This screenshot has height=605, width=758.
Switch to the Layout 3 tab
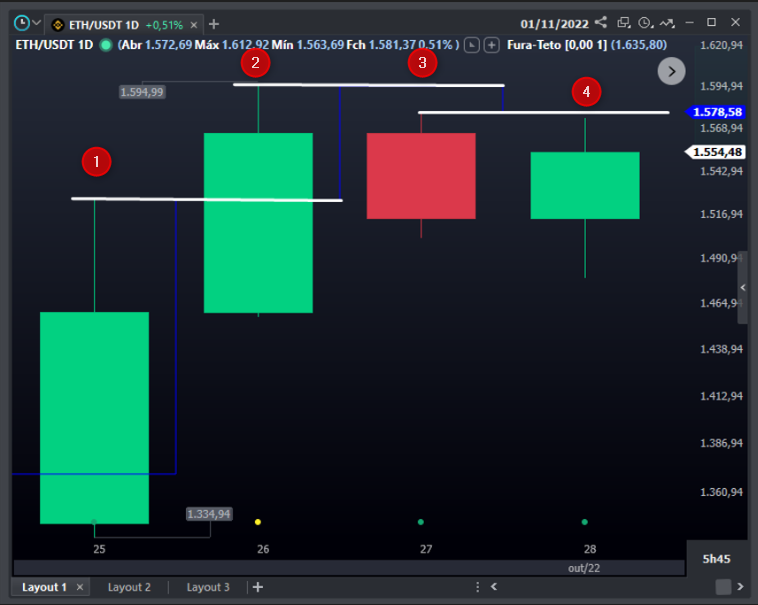(x=208, y=587)
